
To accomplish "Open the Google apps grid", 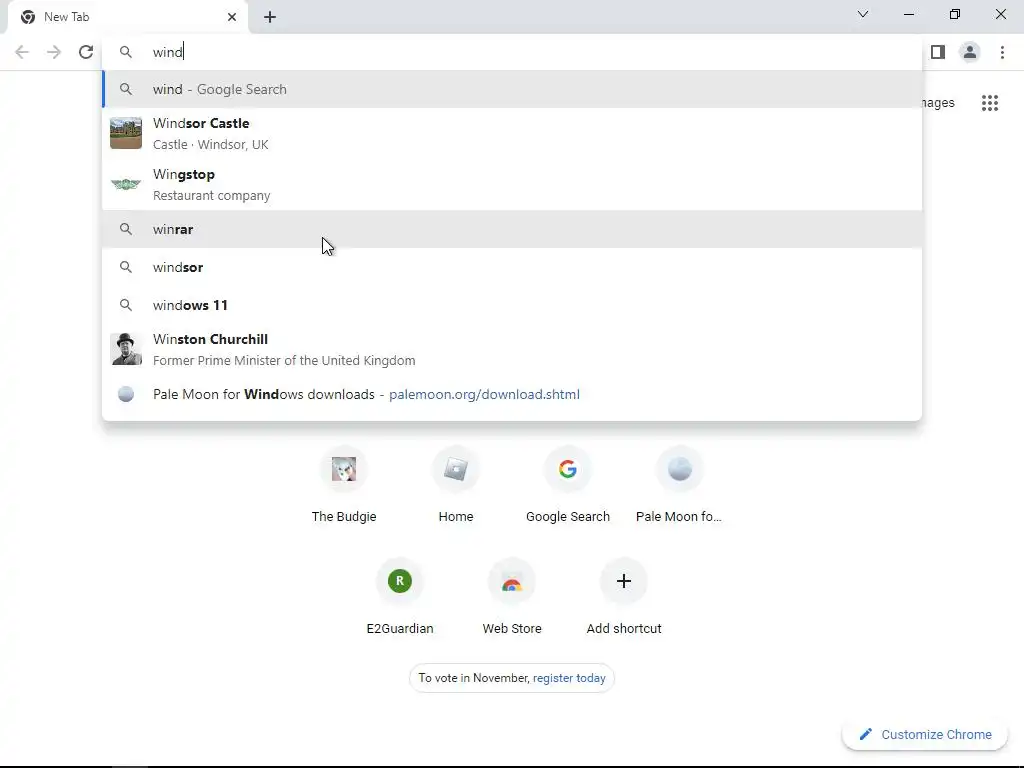I will coord(990,103).
